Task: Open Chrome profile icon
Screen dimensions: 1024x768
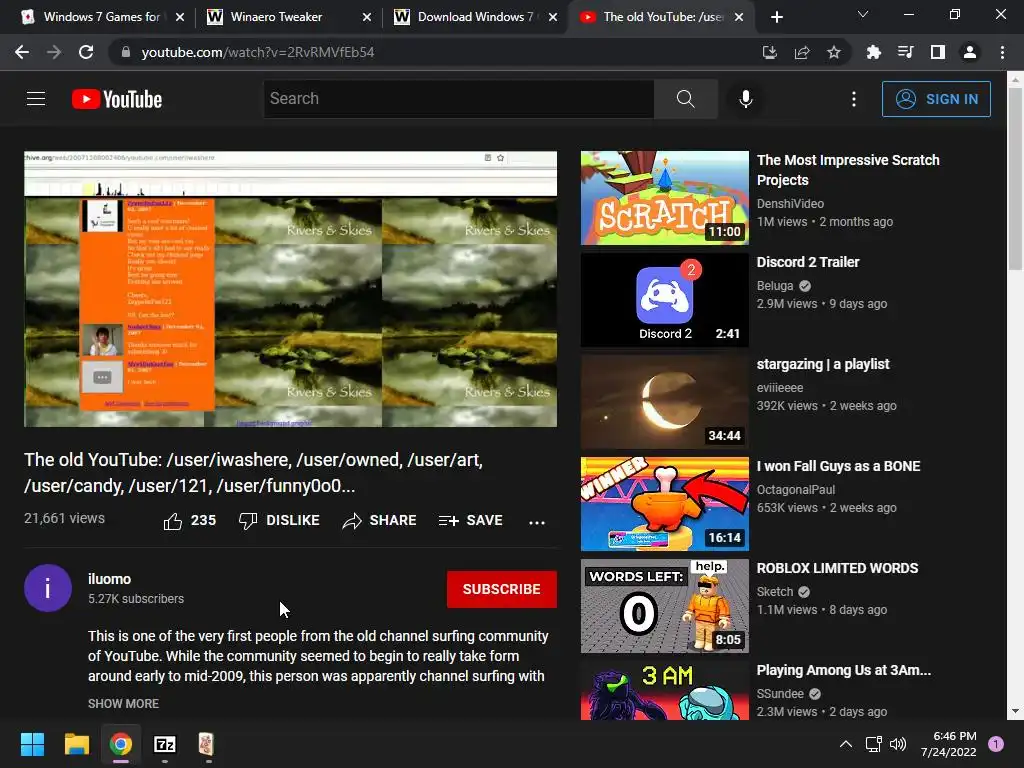Action: [x=970, y=52]
